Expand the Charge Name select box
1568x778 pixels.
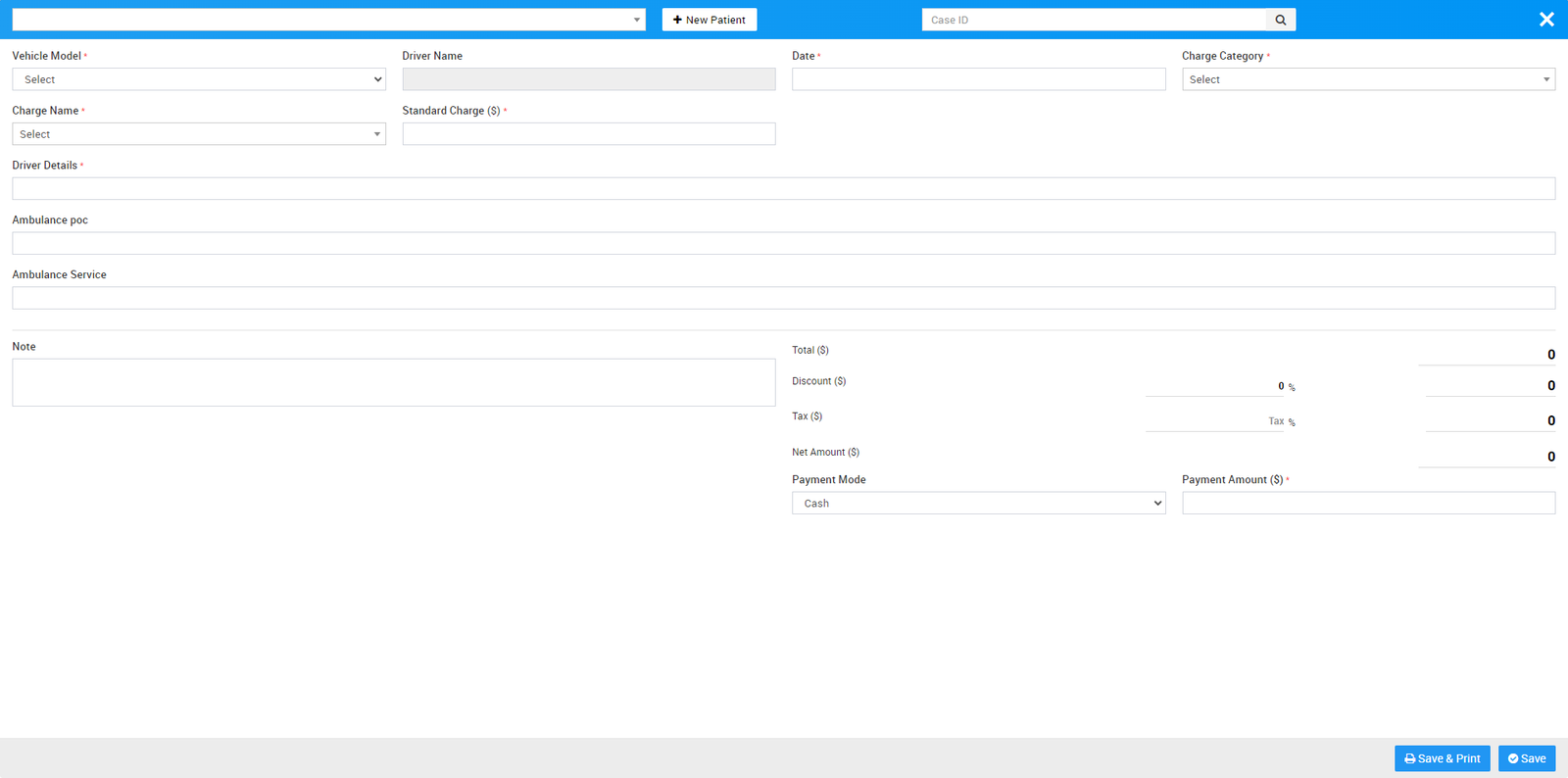pyautogui.click(x=198, y=134)
